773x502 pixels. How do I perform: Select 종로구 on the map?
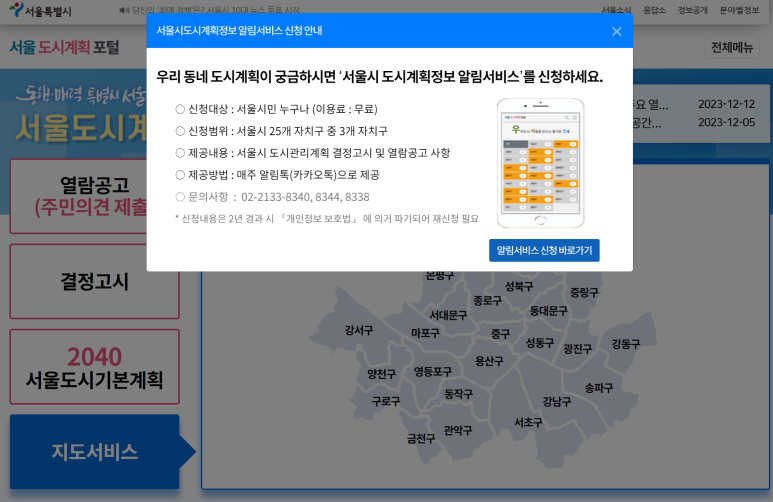(x=487, y=300)
